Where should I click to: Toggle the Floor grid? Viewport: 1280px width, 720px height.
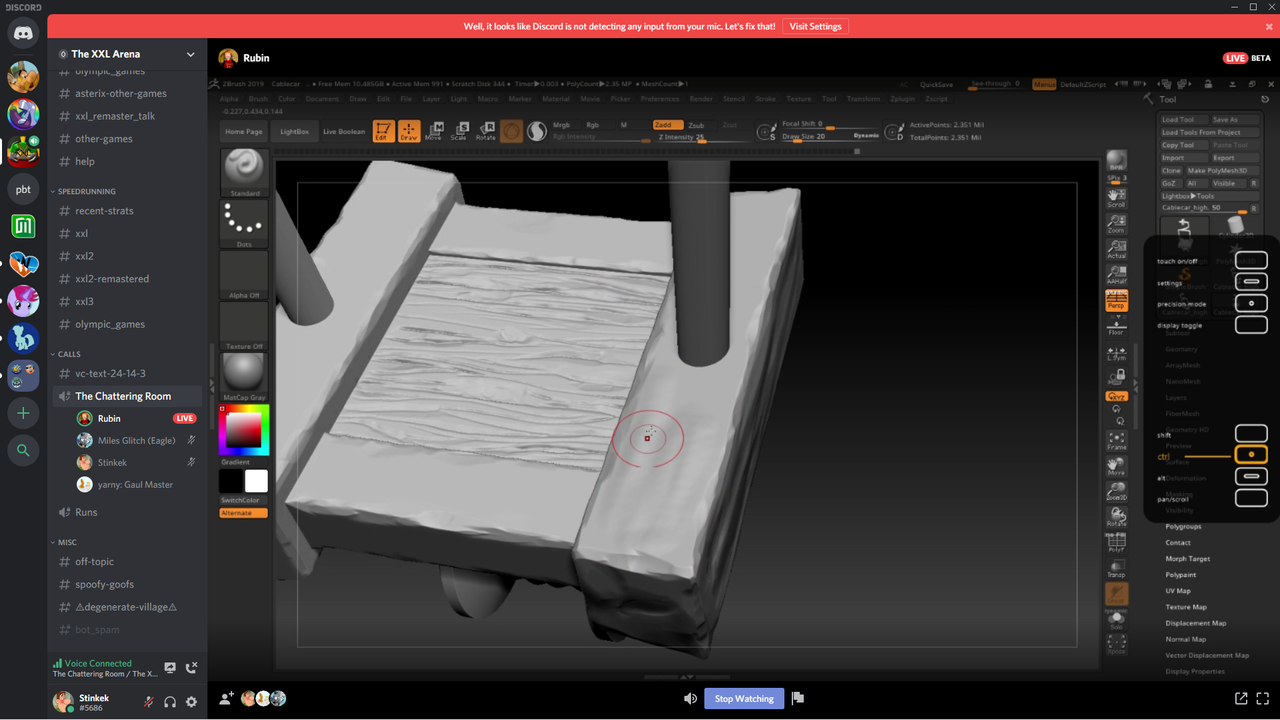[1117, 326]
